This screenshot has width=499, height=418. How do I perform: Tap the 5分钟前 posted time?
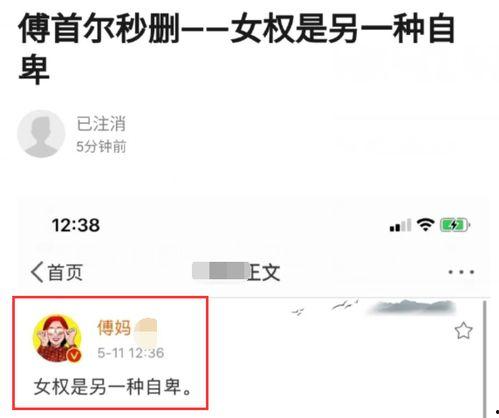pyautogui.click(x=101, y=147)
